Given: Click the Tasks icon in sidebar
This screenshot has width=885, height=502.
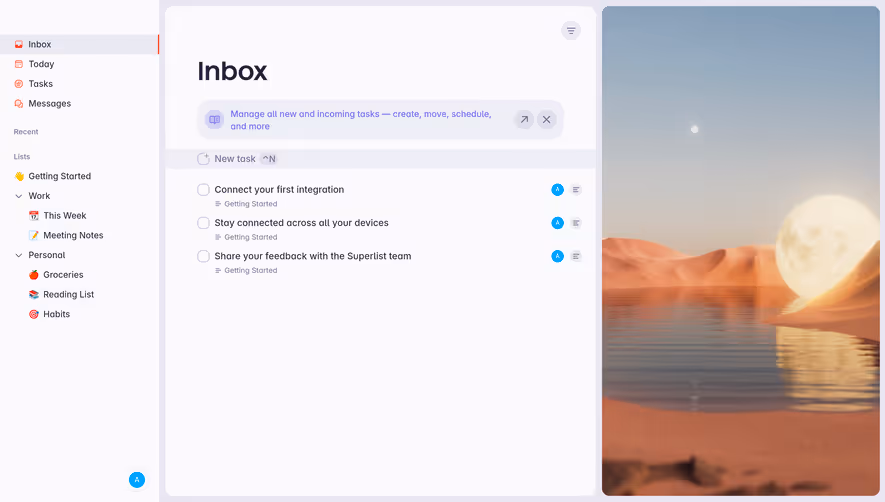Looking at the screenshot, I should pyautogui.click(x=19, y=84).
